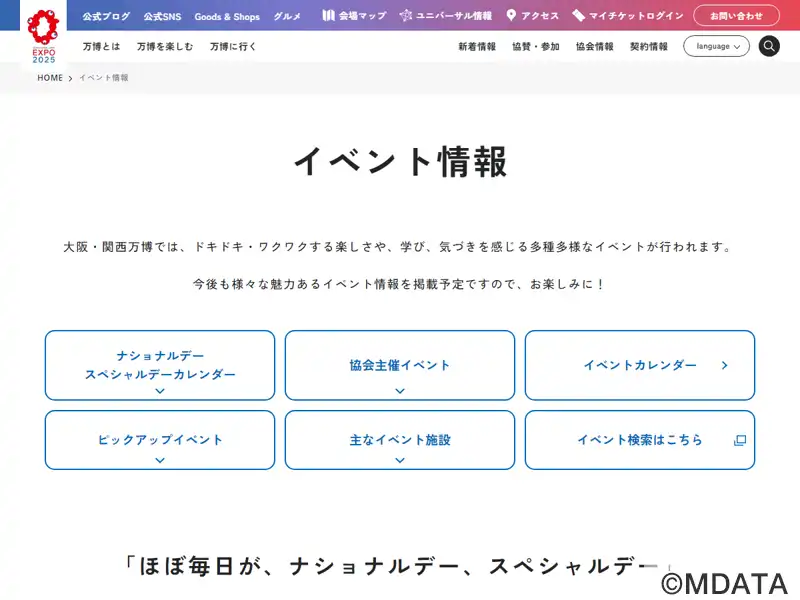The height and width of the screenshot is (600, 800).
Task: Click the EXPO 2025 logo
Action: (43, 37)
